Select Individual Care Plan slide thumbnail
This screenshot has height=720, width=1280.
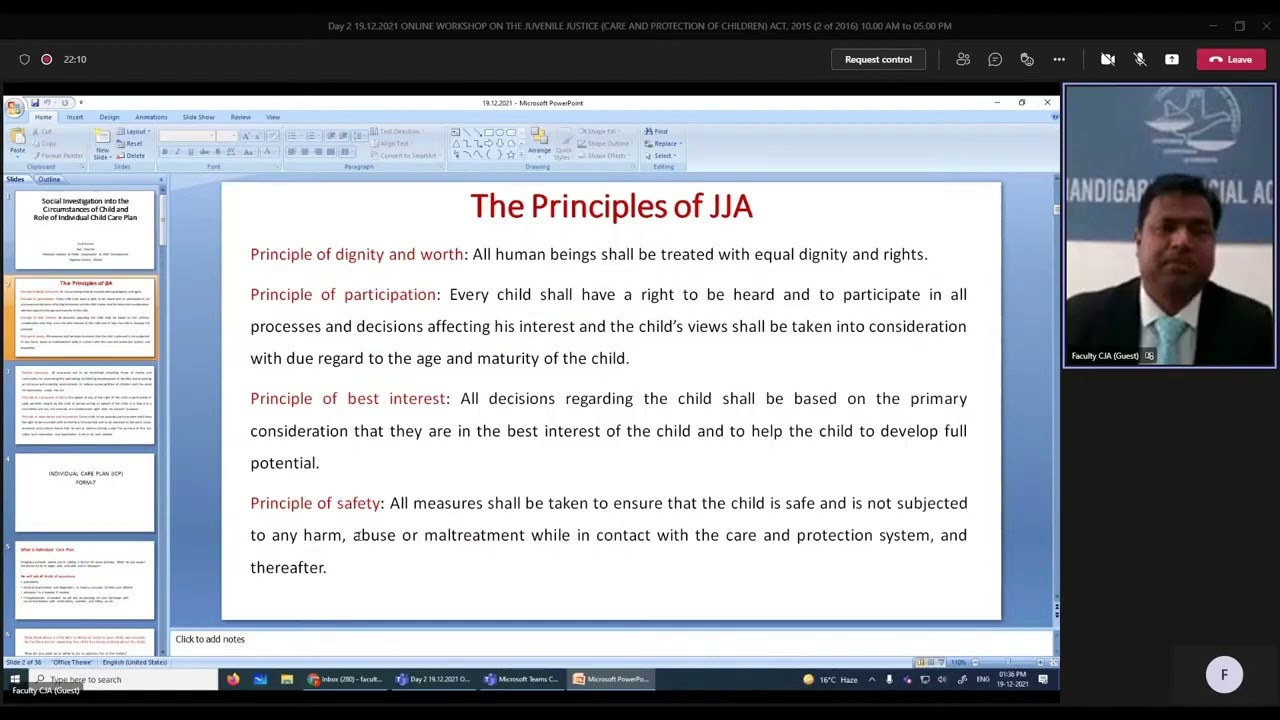tap(85, 493)
